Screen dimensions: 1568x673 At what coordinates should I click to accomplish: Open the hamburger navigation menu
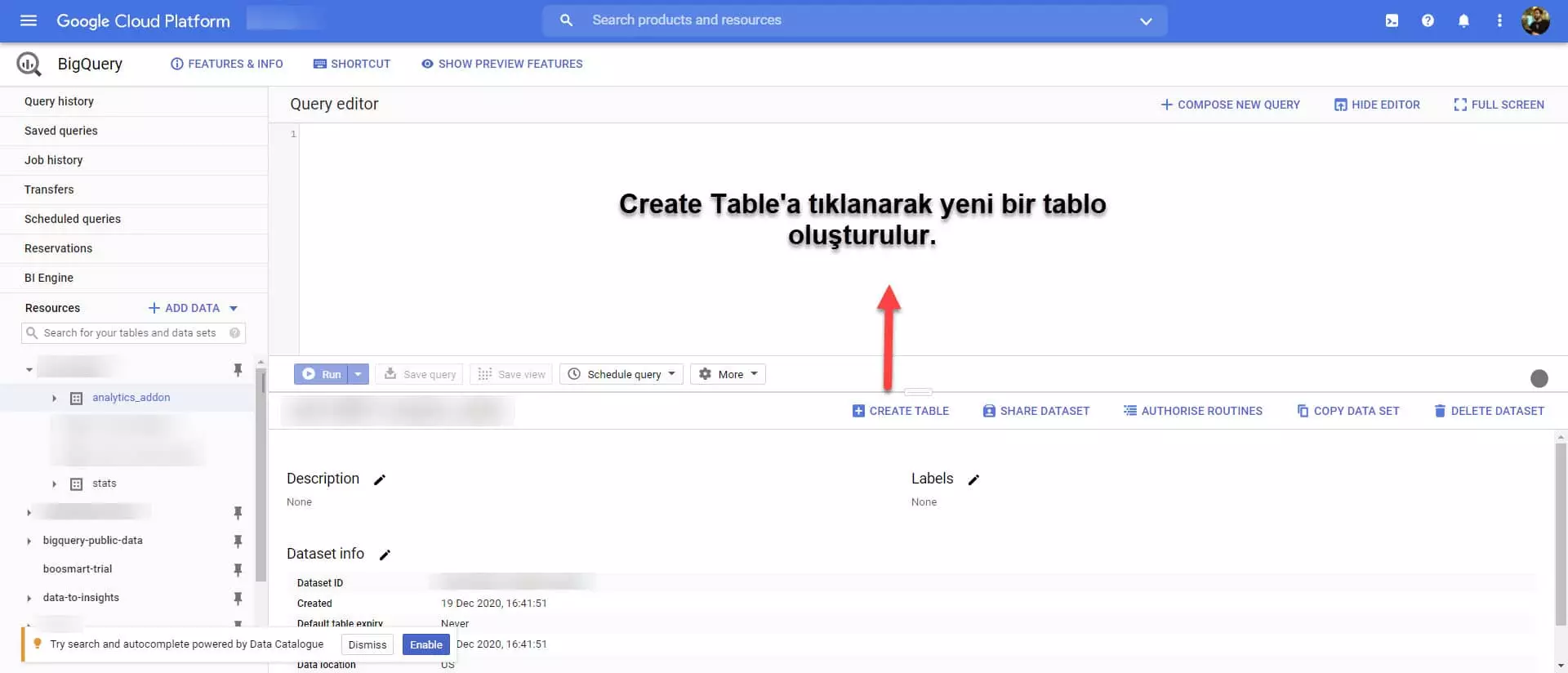point(29,20)
